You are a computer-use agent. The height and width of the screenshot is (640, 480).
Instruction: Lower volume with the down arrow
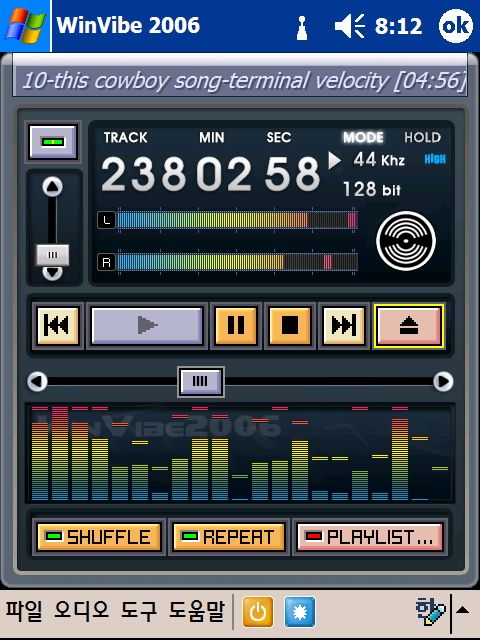[53, 273]
